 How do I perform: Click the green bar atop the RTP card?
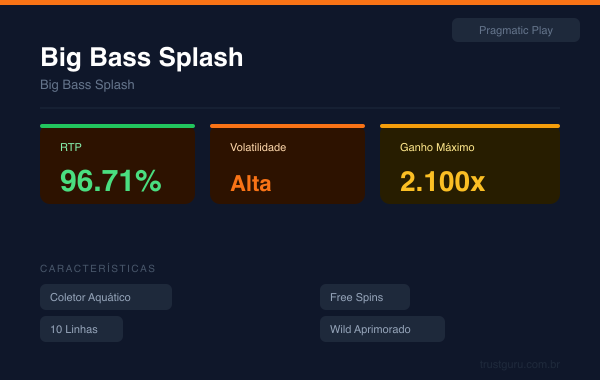(x=117, y=126)
